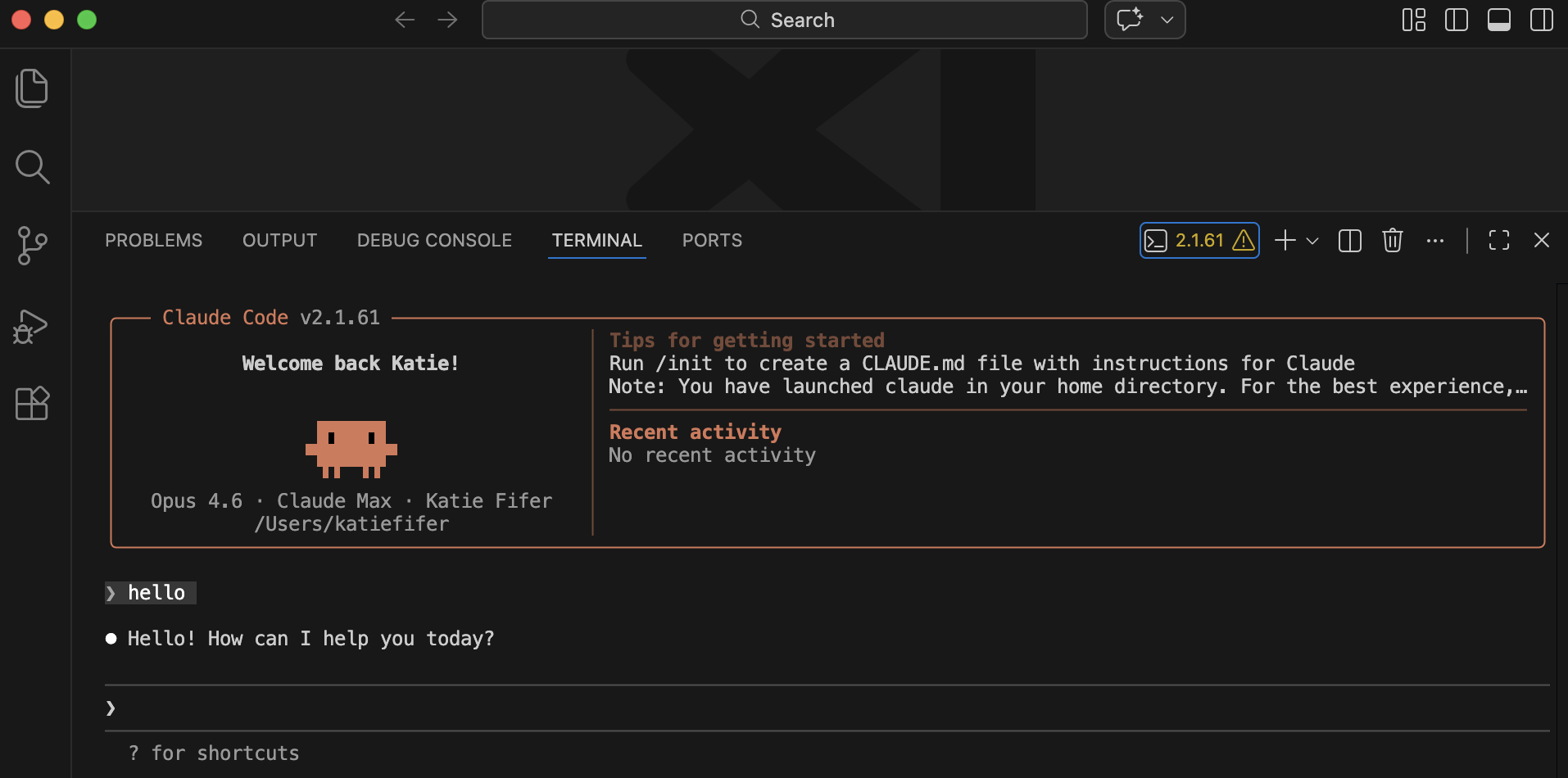
Task: Open the launch profile dropdown beside new terminal
Action: 1312,241
